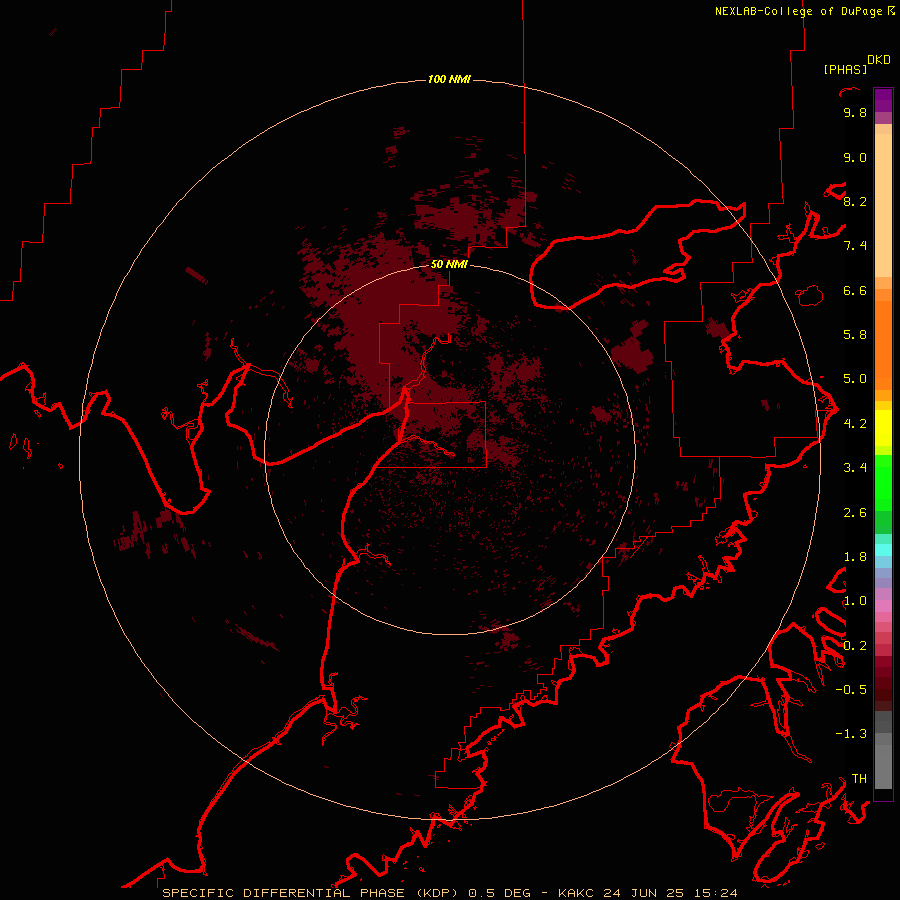Pick the orange legend color band

883,345
